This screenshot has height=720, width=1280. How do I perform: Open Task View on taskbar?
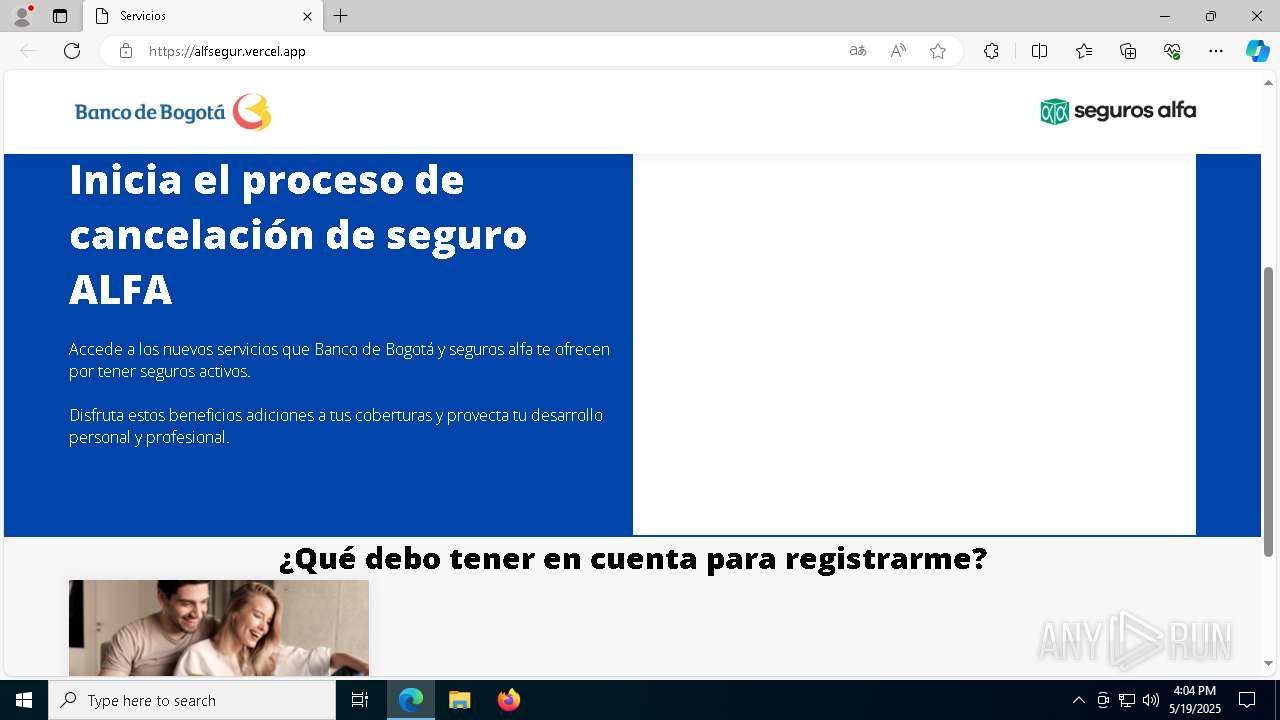point(360,700)
